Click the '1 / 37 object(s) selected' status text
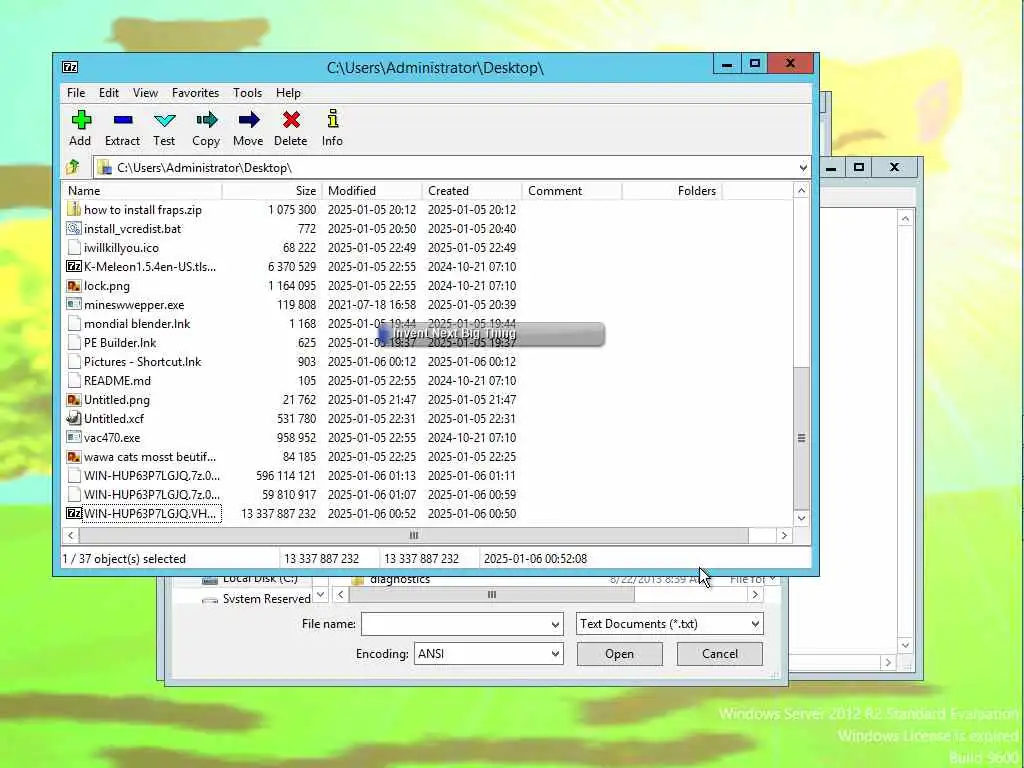This screenshot has width=1024, height=768. click(124, 559)
